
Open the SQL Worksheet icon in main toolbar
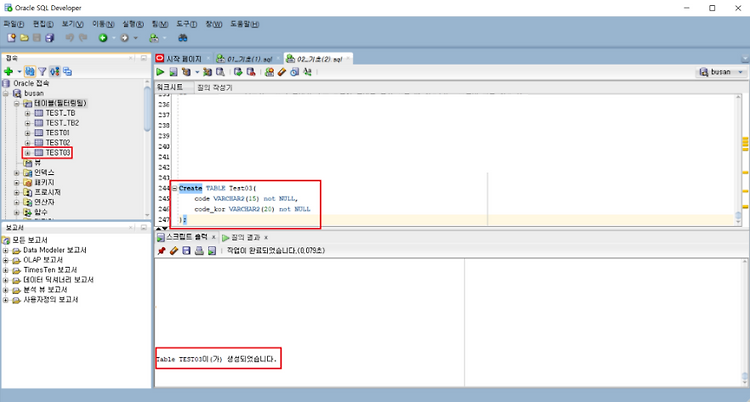pyautogui.click(x=154, y=38)
